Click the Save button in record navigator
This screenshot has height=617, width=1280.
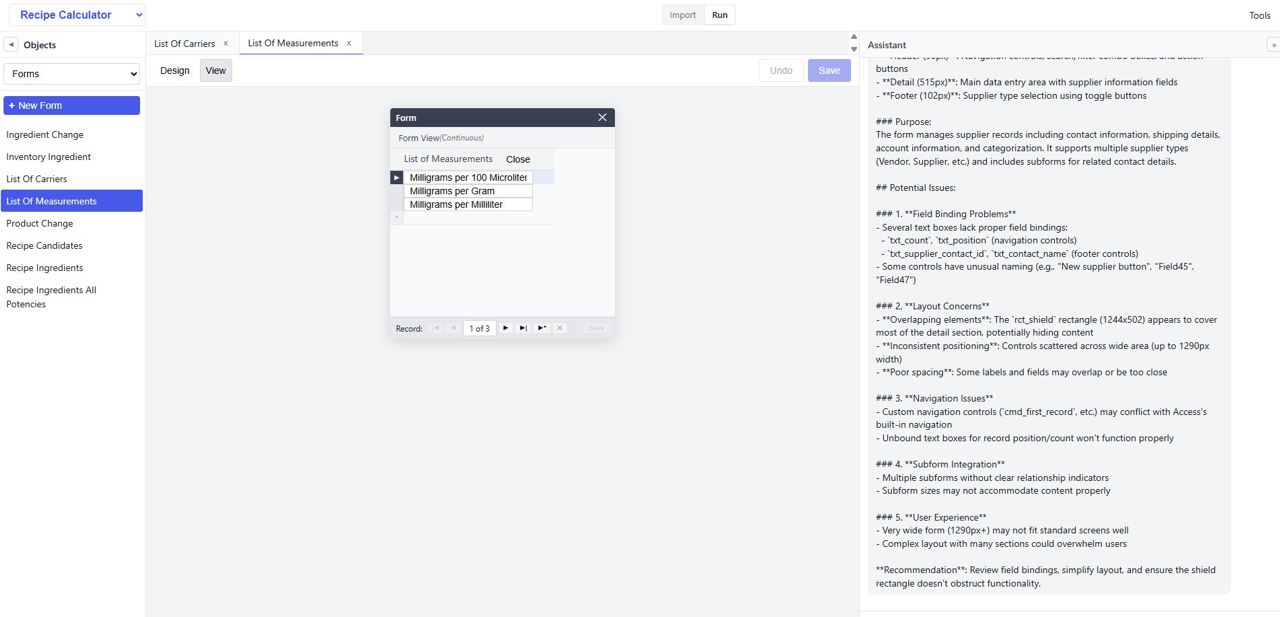(596, 328)
